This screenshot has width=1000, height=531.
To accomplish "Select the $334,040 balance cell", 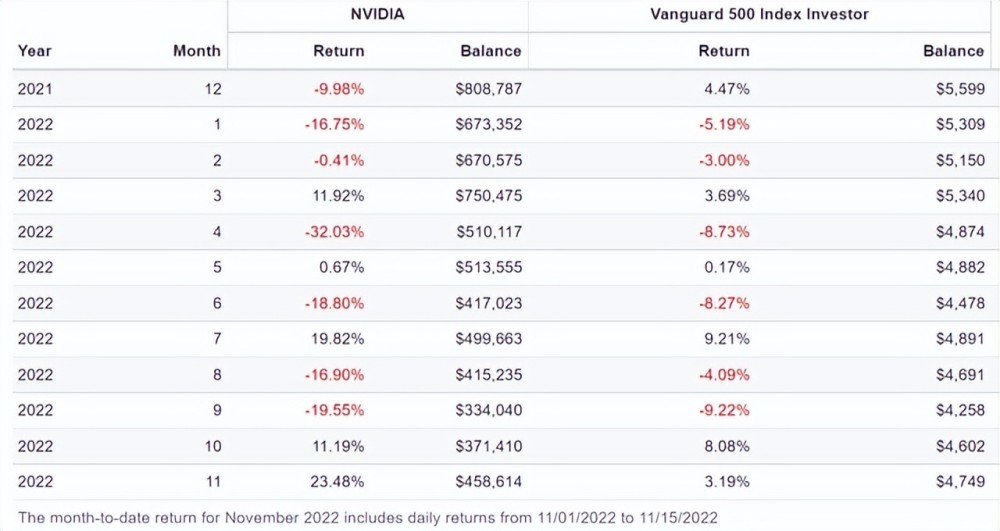I will pyautogui.click(x=488, y=410).
